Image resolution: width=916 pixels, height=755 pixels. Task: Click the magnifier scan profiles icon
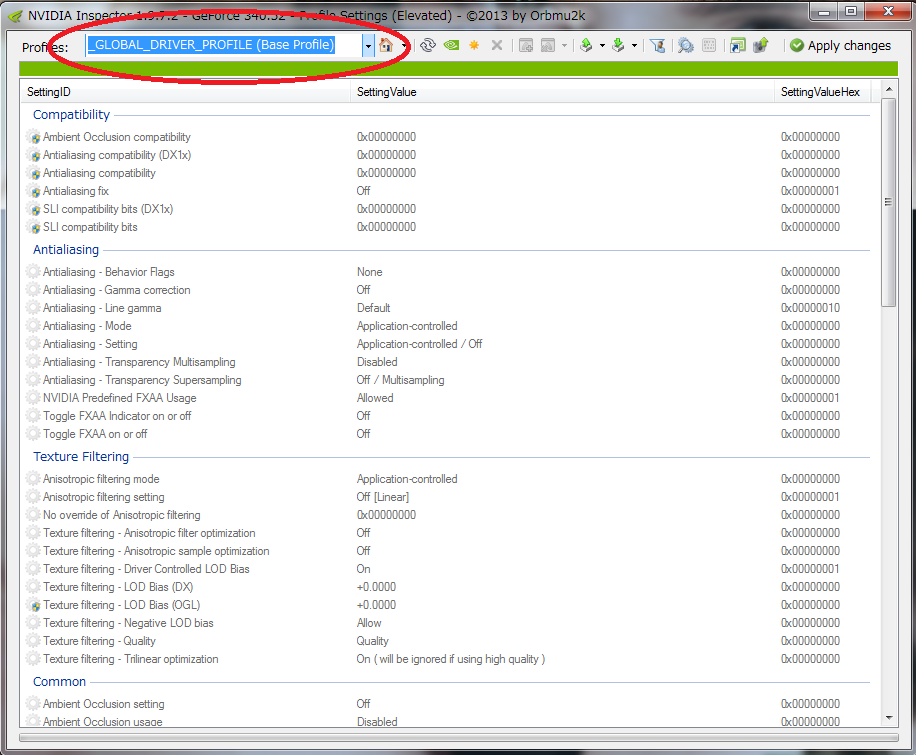(x=685, y=46)
